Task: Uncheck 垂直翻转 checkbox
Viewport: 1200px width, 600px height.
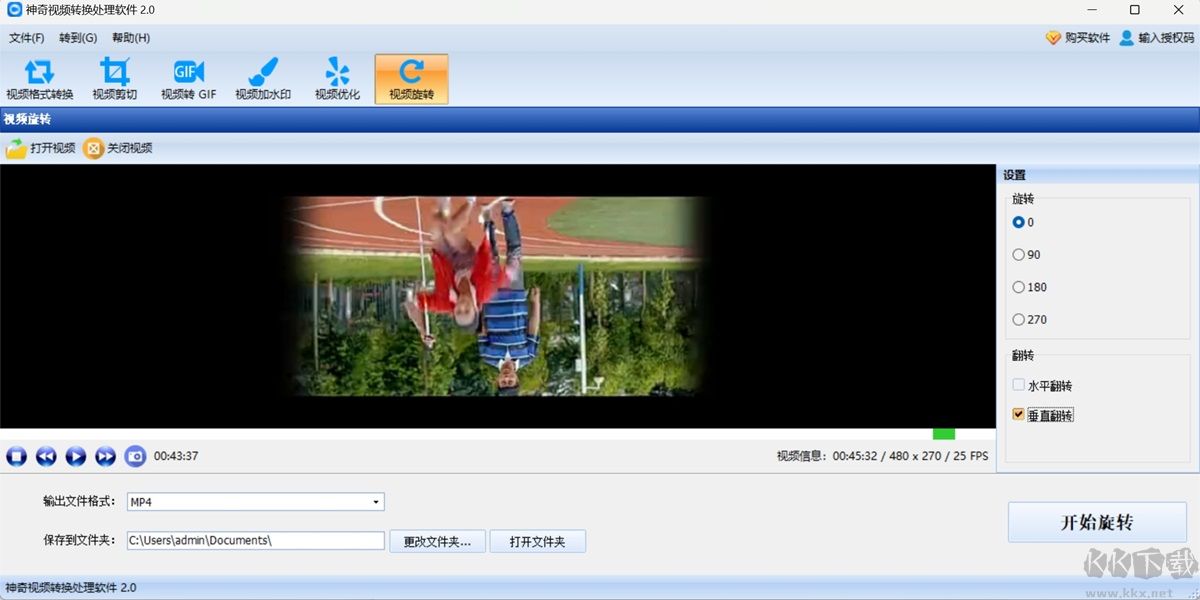Action: coord(1019,414)
